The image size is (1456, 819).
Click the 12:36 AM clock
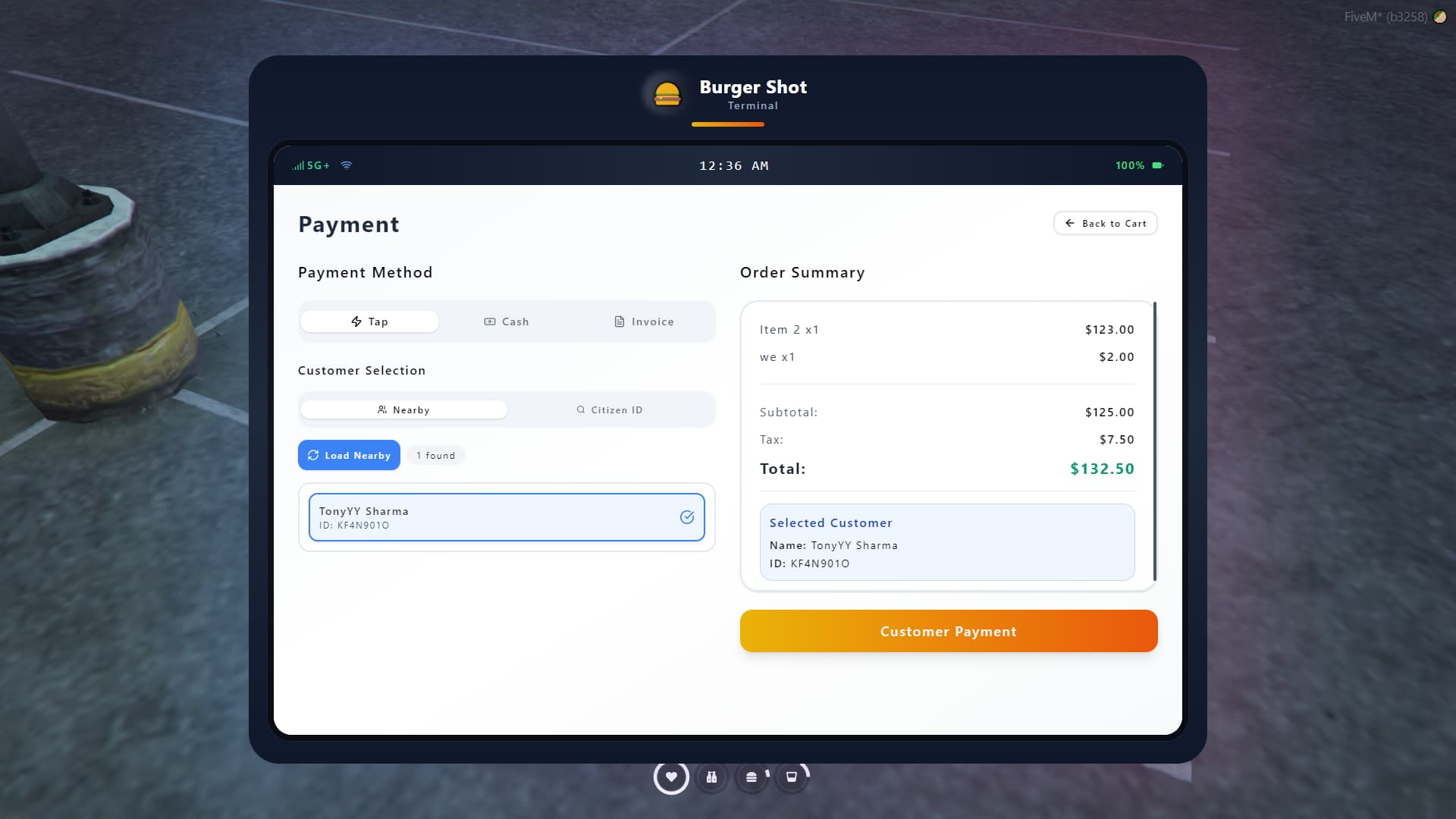coord(734,165)
